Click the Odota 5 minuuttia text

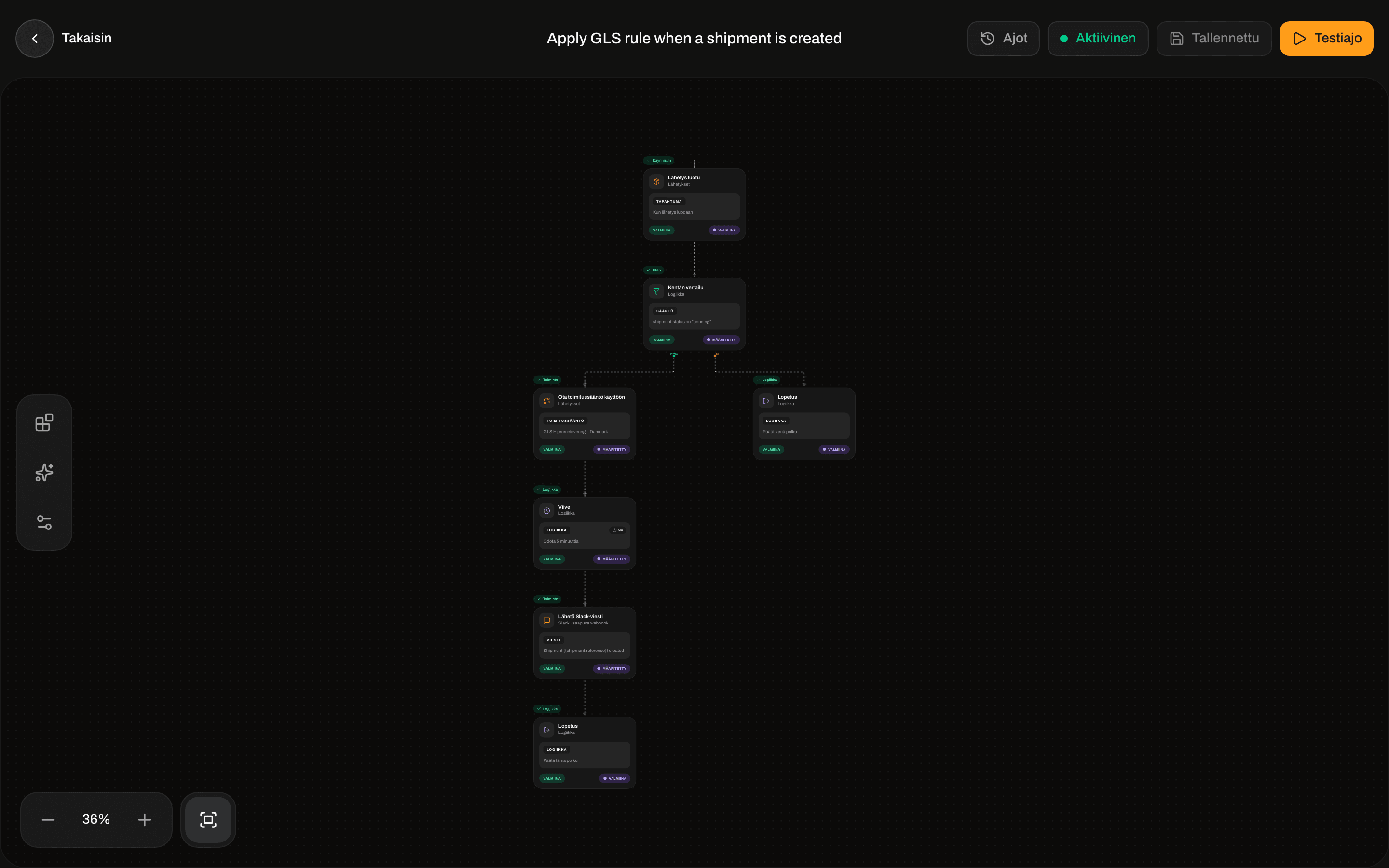(561, 541)
